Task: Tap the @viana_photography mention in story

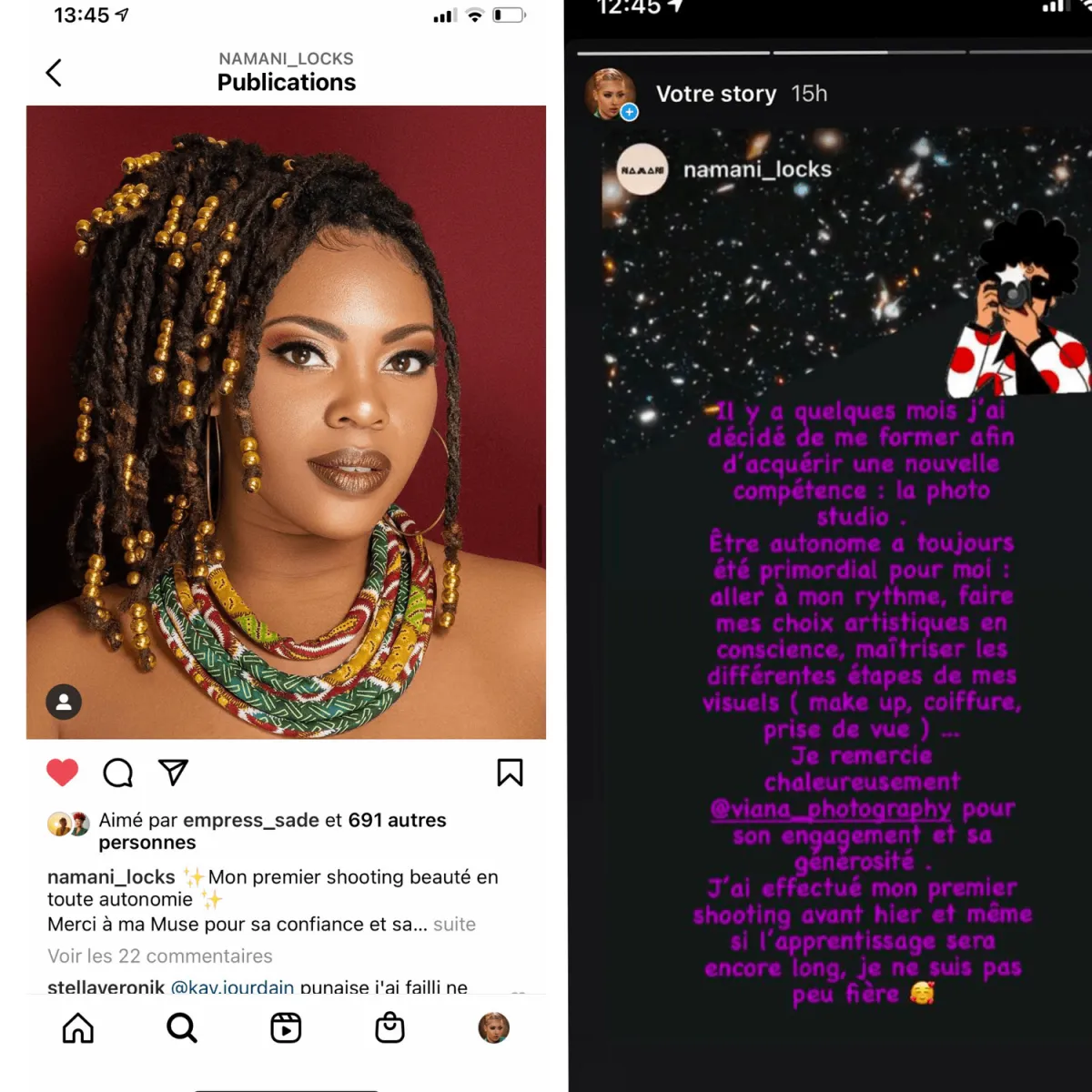Action: tap(831, 808)
